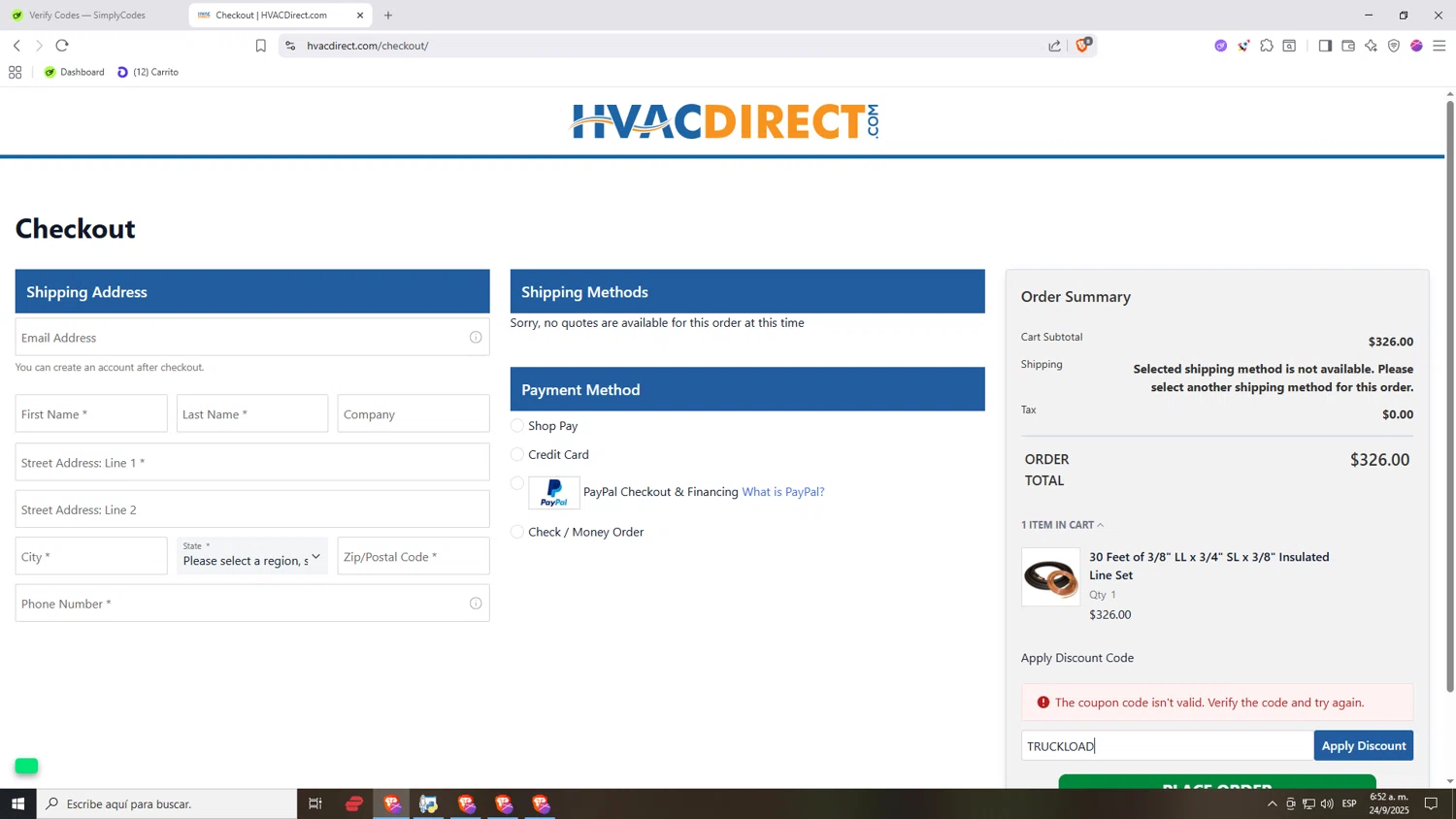
Task: Click the PayPal logo icon
Action: pyautogui.click(x=554, y=493)
